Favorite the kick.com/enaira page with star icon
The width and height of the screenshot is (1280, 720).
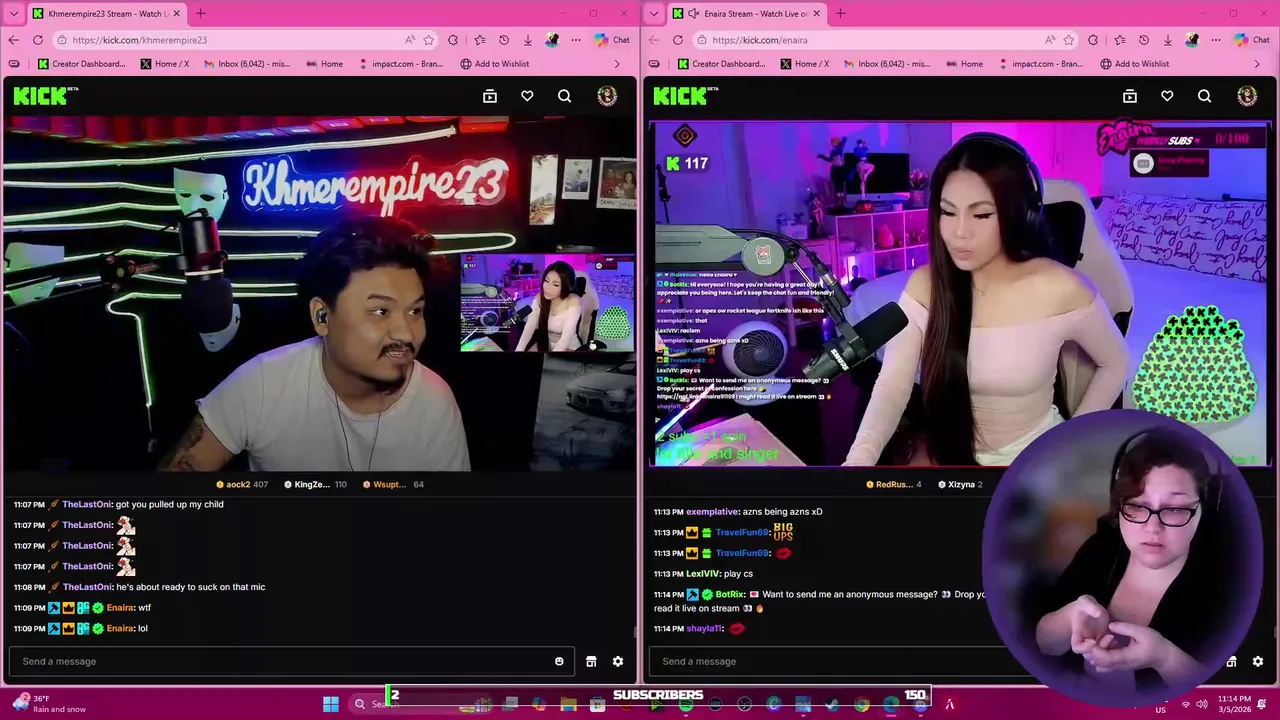[1069, 40]
